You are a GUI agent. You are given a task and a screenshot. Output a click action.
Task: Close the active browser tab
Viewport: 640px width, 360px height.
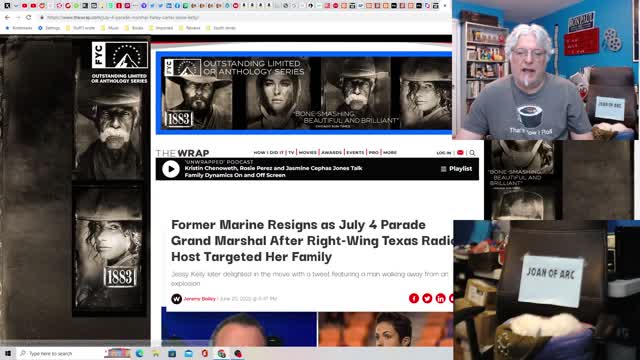[x=445, y=6]
